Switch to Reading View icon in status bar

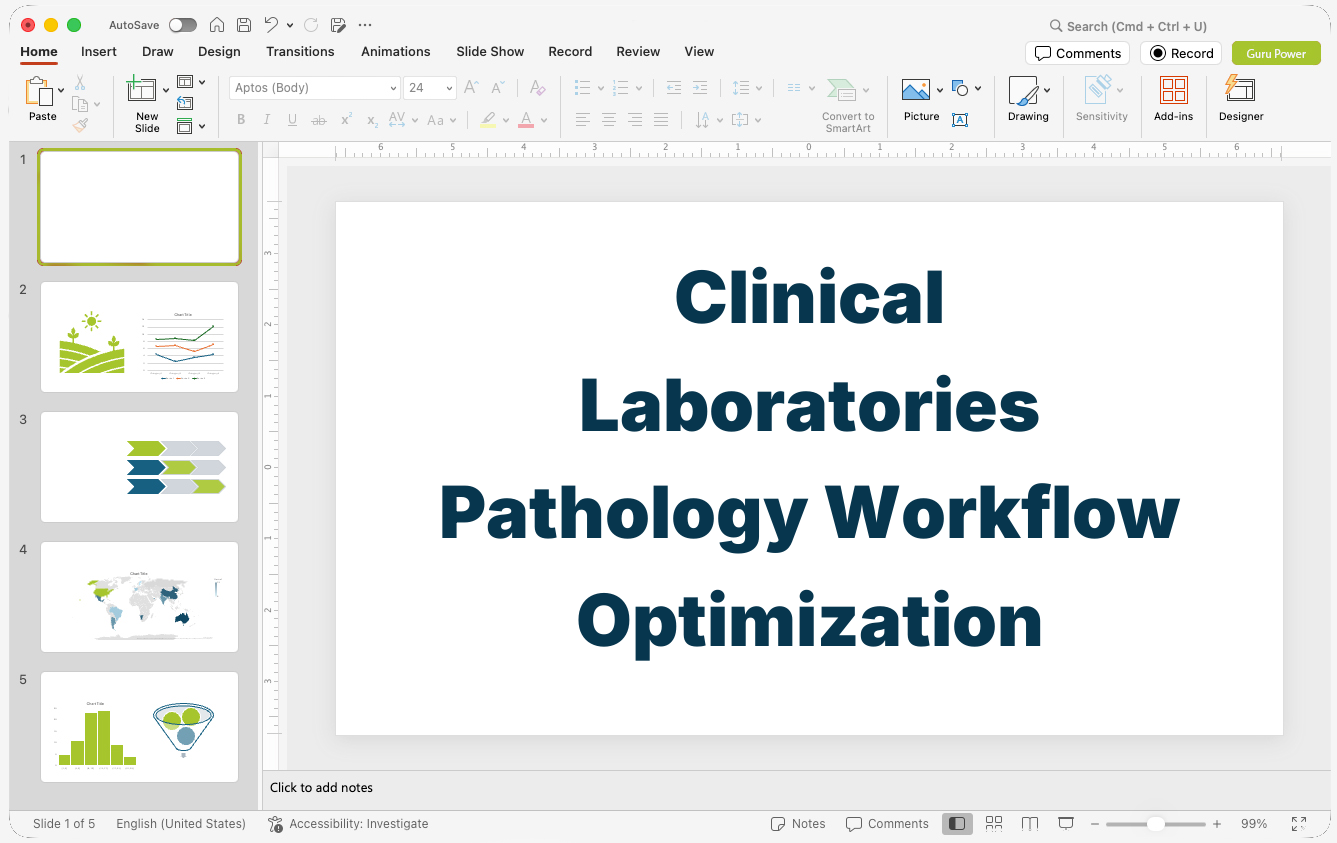(1030, 824)
